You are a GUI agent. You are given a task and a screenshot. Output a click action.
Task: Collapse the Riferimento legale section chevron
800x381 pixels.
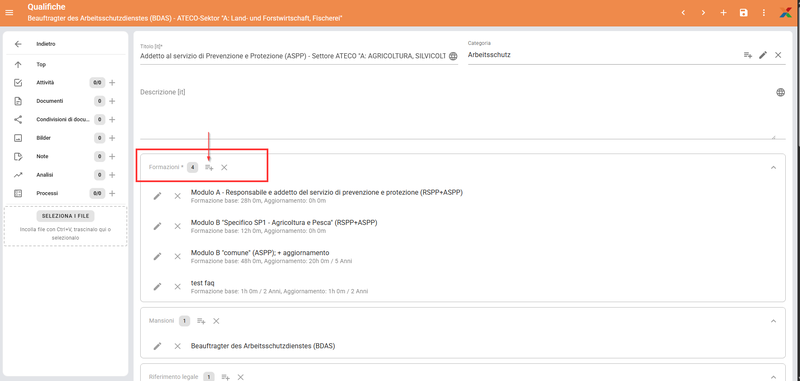pyautogui.click(x=773, y=377)
